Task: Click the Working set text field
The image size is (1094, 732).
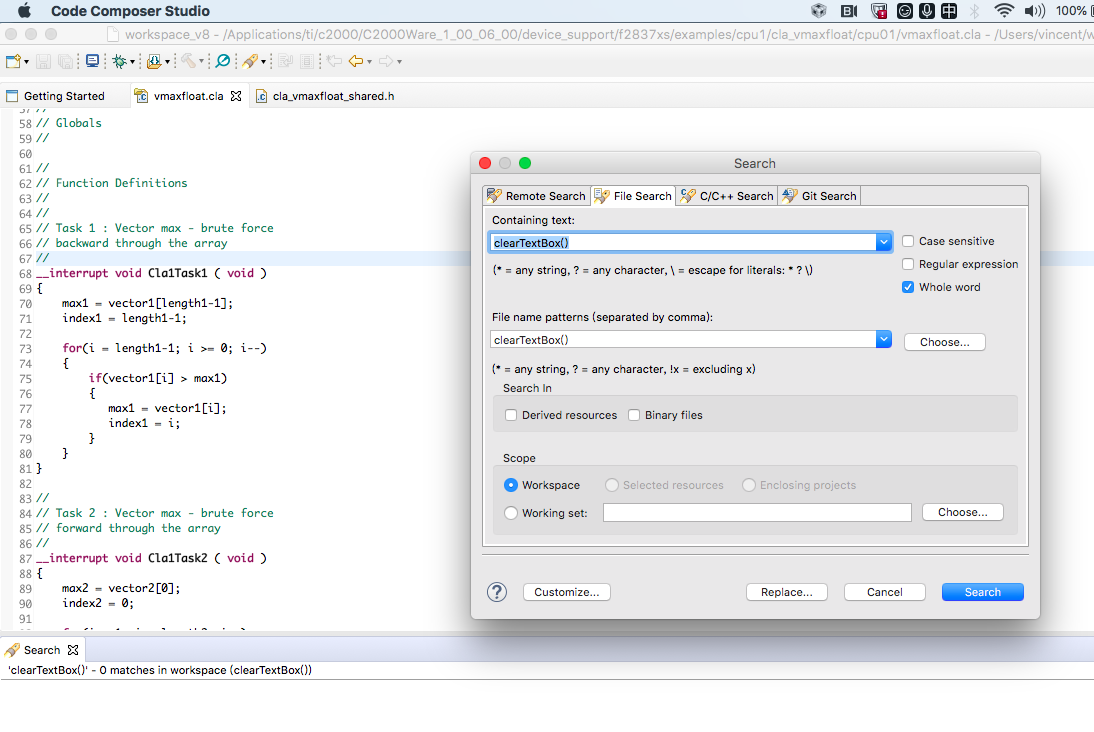Action: (757, 513)
